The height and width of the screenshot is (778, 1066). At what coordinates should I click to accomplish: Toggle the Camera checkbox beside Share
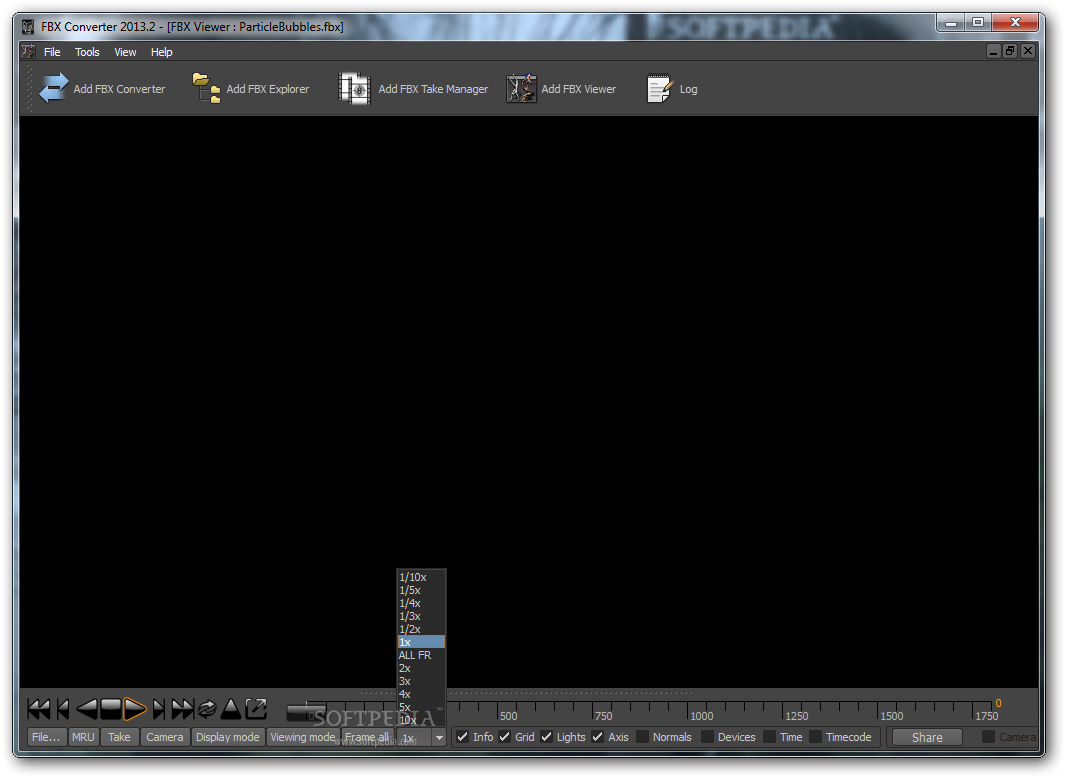coord(988,737)
